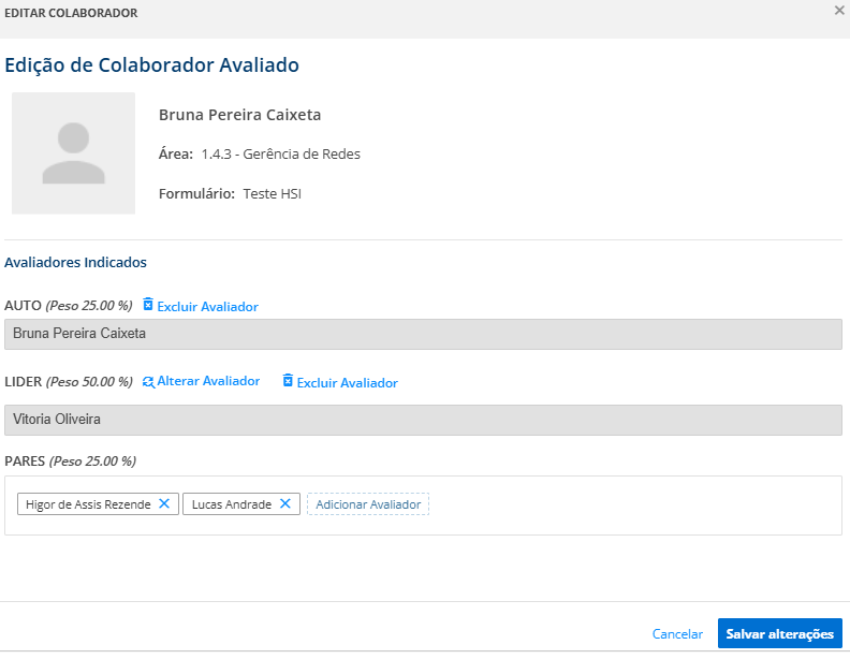
Task: Click the name Bruna Pereira Caixeta heading
Action: click(x=240, y=115)
